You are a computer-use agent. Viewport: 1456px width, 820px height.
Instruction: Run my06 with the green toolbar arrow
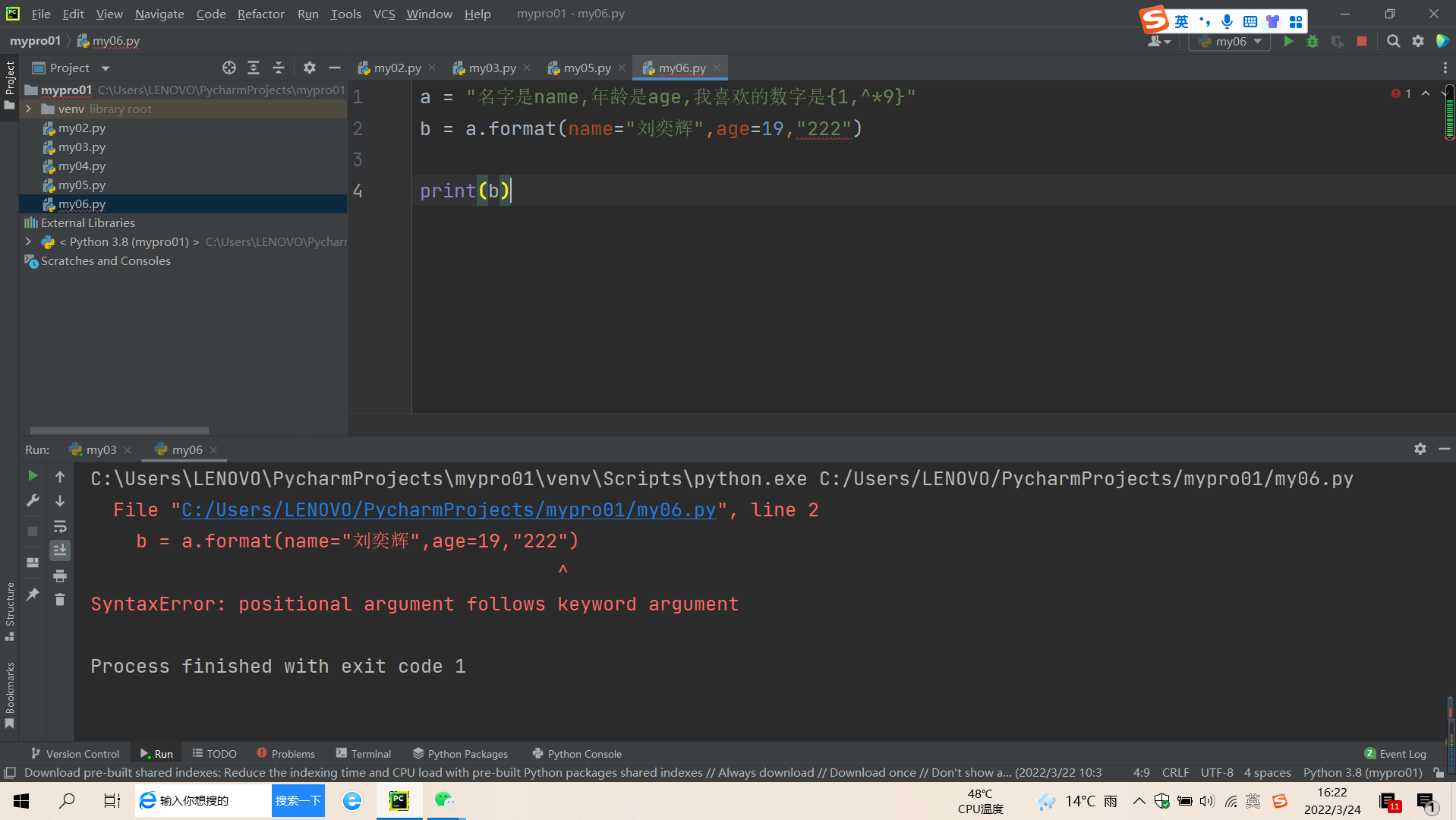pyautogui.click(x=1288, y=42)
